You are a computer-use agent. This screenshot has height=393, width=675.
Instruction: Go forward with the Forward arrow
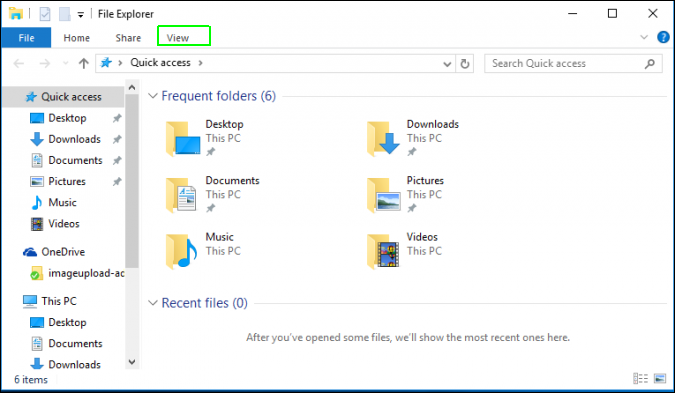point(45,64)
